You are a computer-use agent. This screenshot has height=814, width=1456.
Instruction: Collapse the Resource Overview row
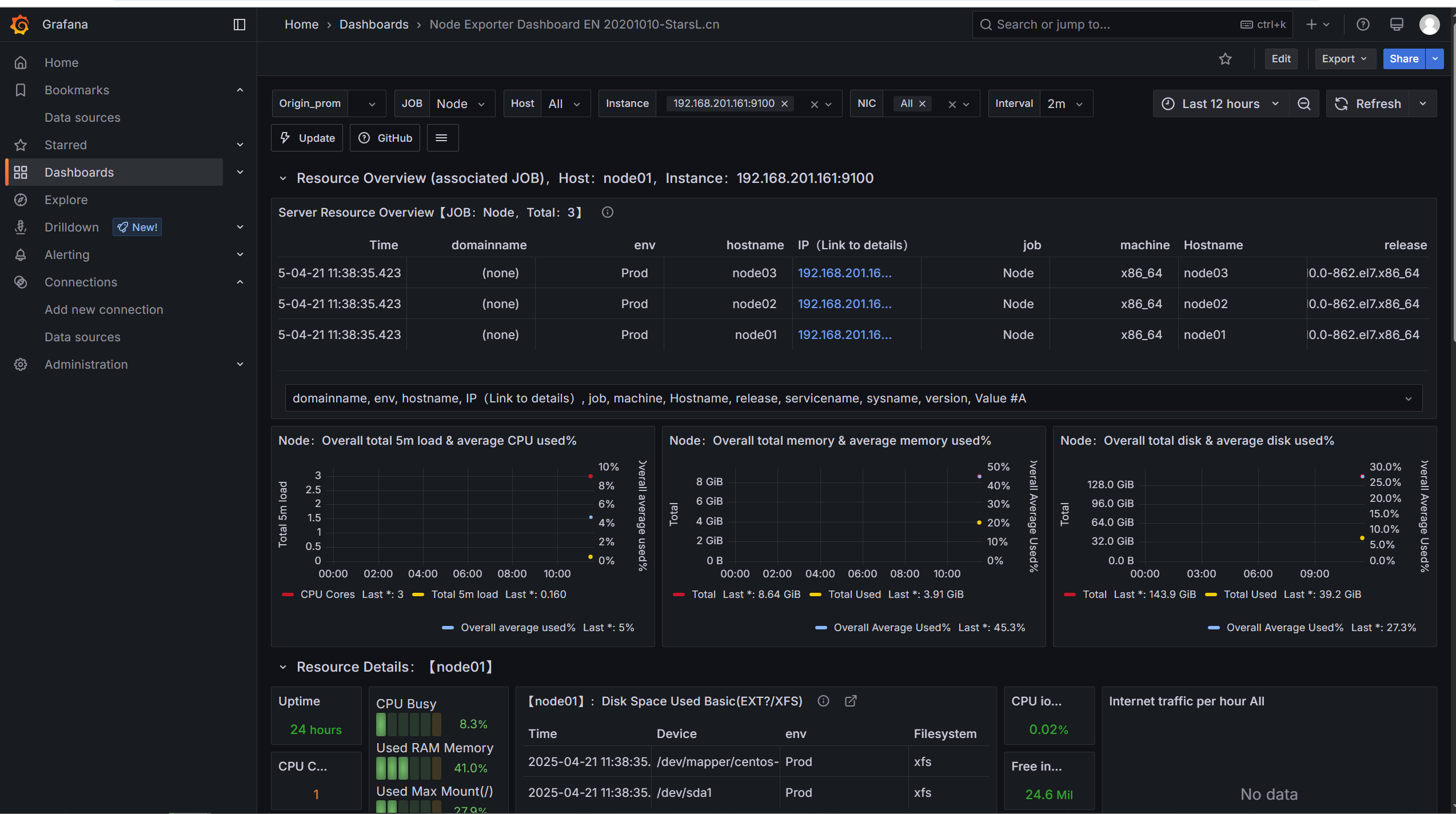click(x=283, y=178)
